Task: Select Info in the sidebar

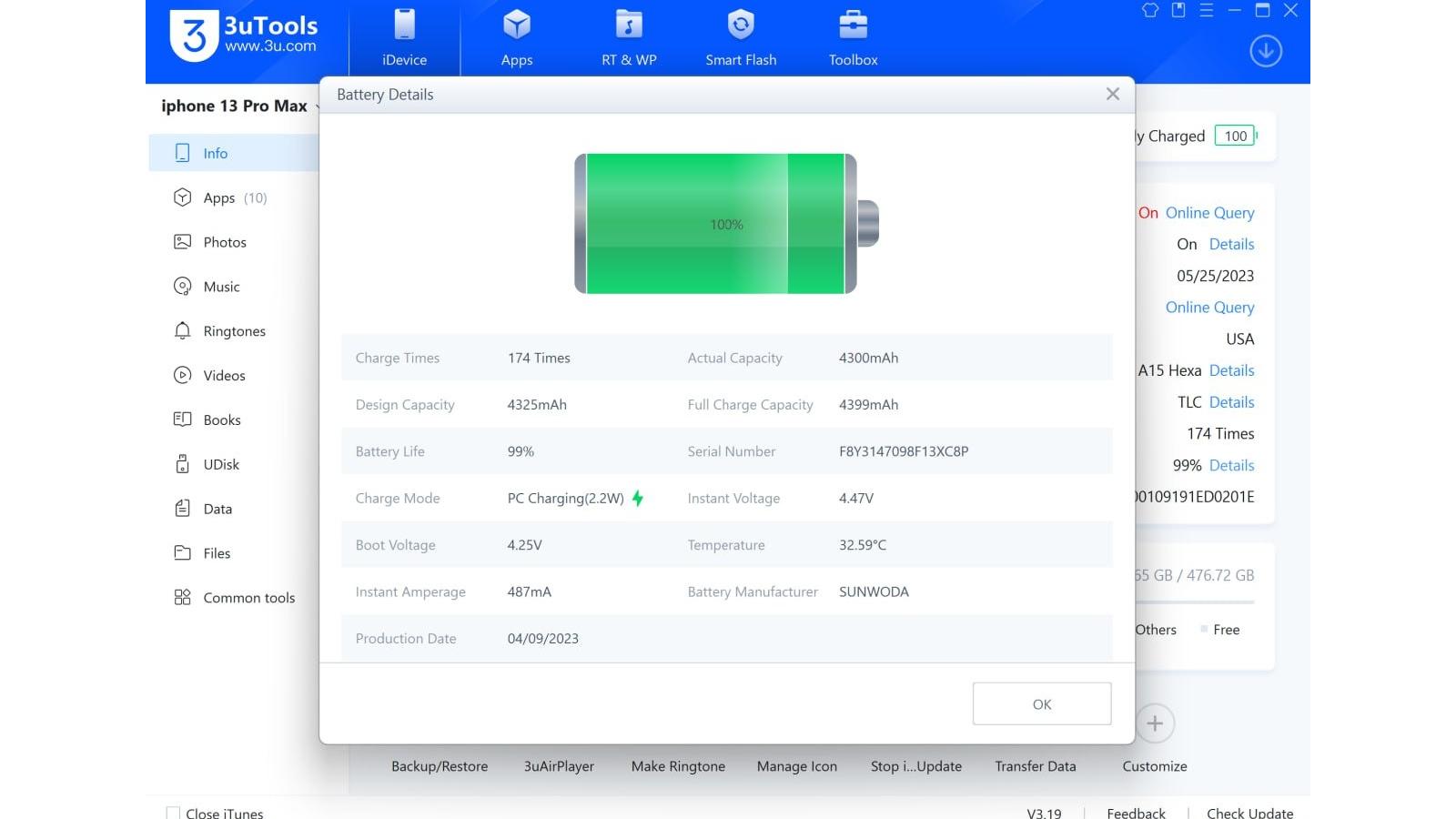Action: [x=234, y=153]
